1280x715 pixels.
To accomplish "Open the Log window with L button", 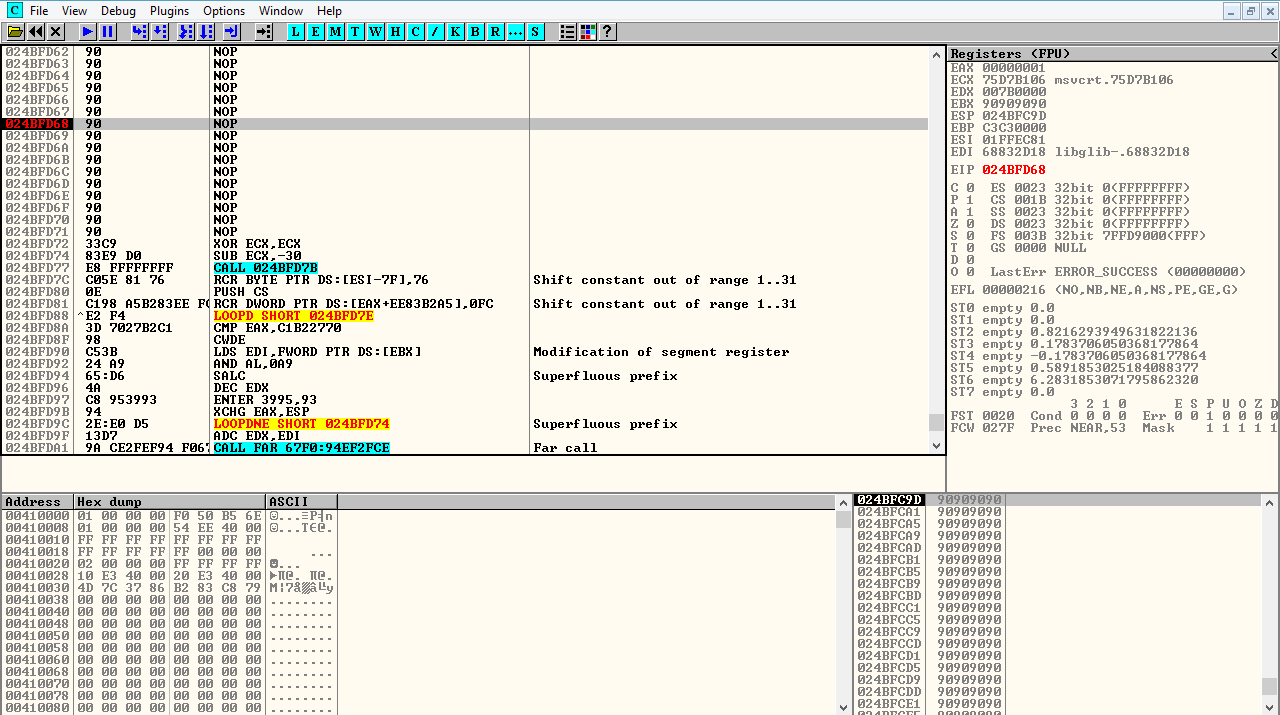I will [296, 32].
